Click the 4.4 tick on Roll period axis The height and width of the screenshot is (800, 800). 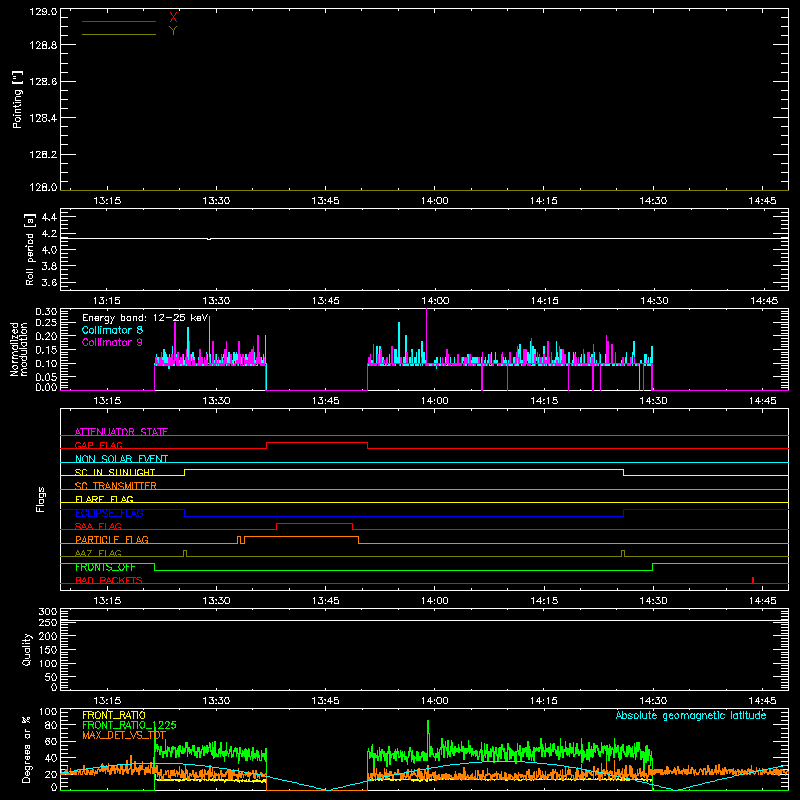pos(49,217)
